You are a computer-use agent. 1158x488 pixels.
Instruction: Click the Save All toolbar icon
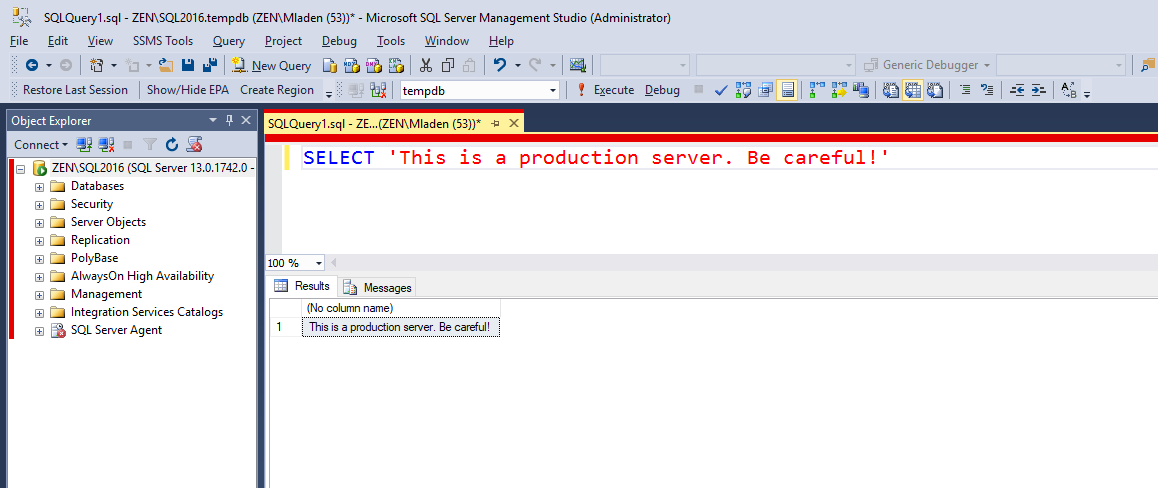click(x=210, y=65)
